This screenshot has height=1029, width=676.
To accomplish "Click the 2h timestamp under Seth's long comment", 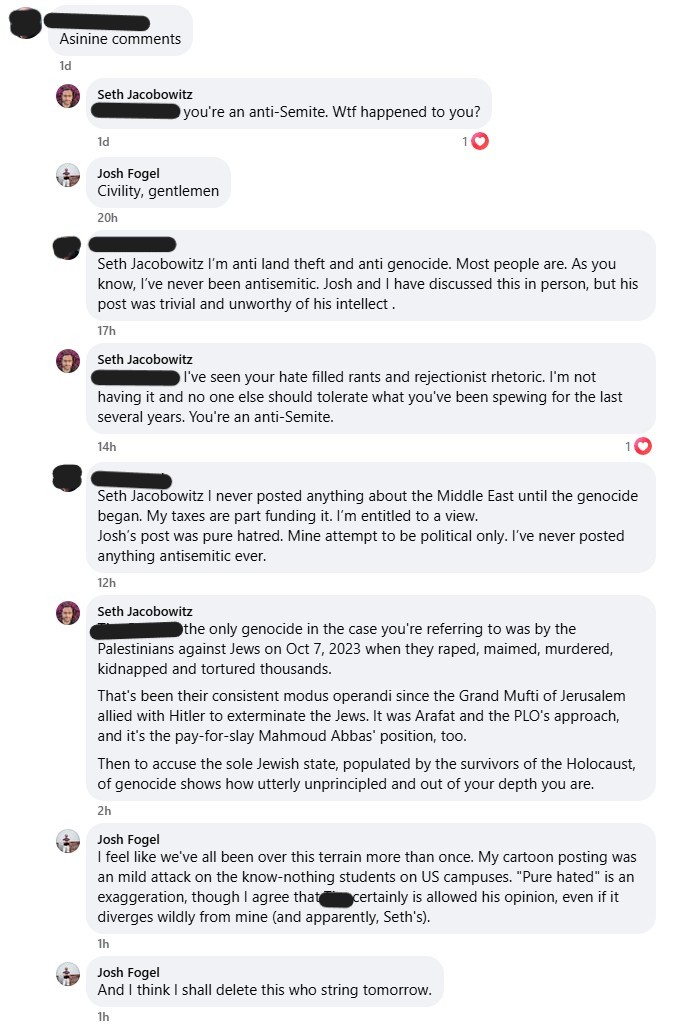I will [x=104, y=811].
